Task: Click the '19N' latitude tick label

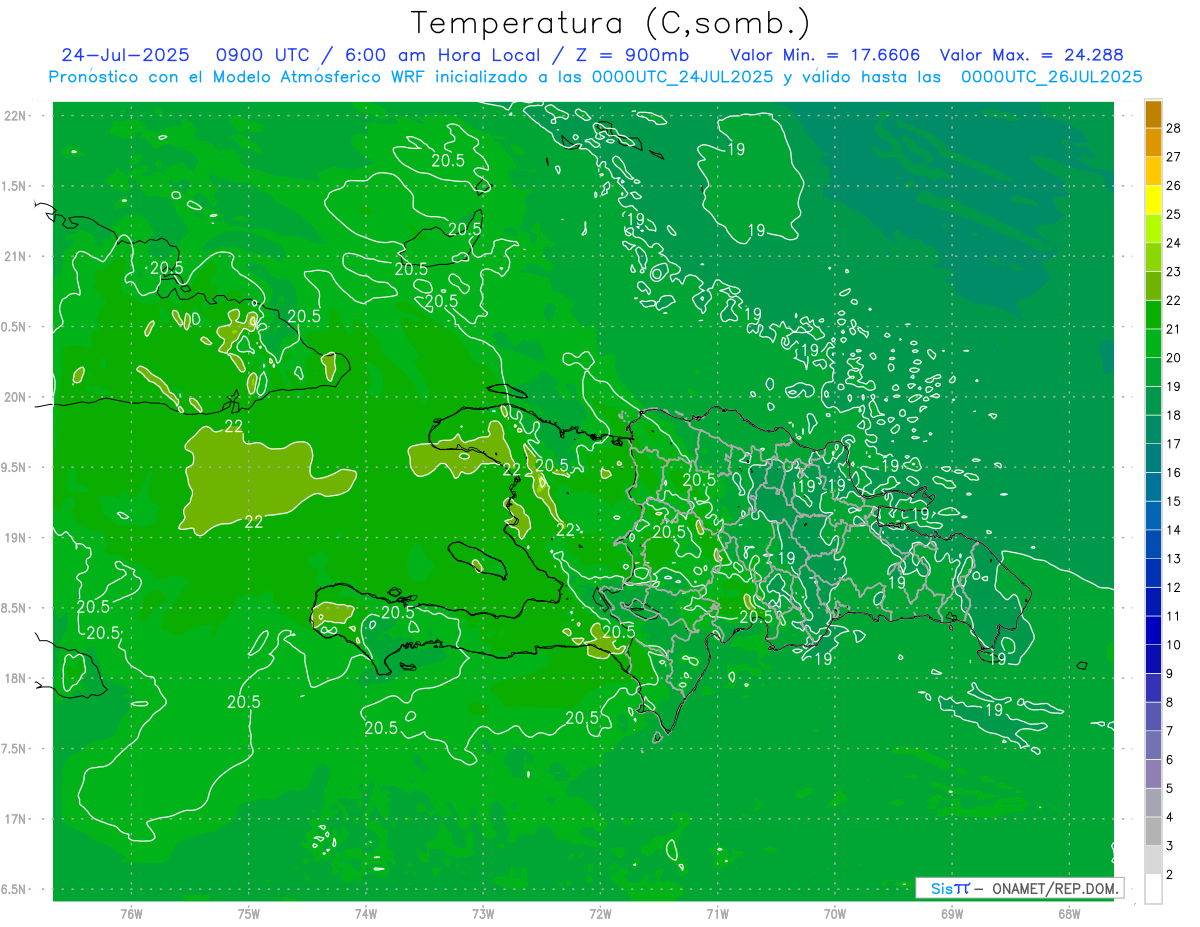Action: (14, 538)
